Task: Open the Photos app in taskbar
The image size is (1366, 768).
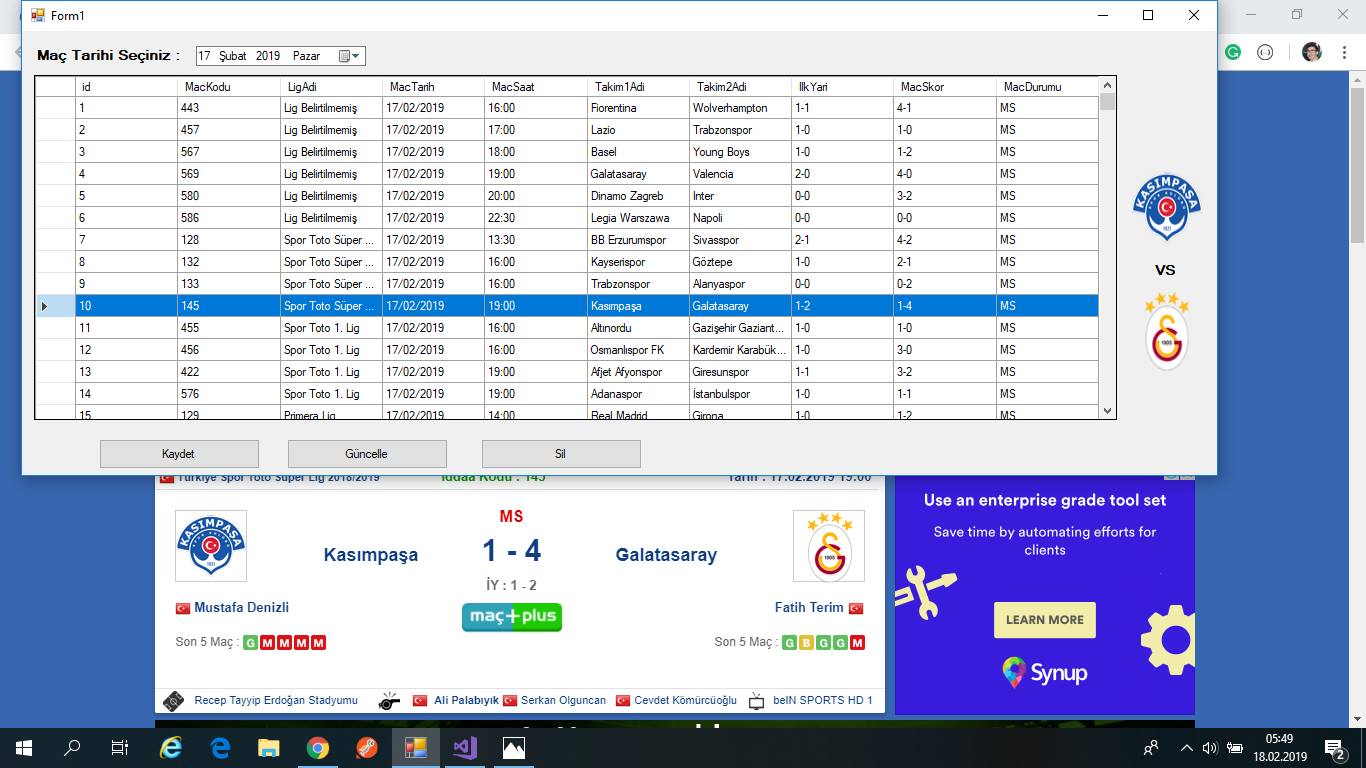Action: (x=514, y=747)
